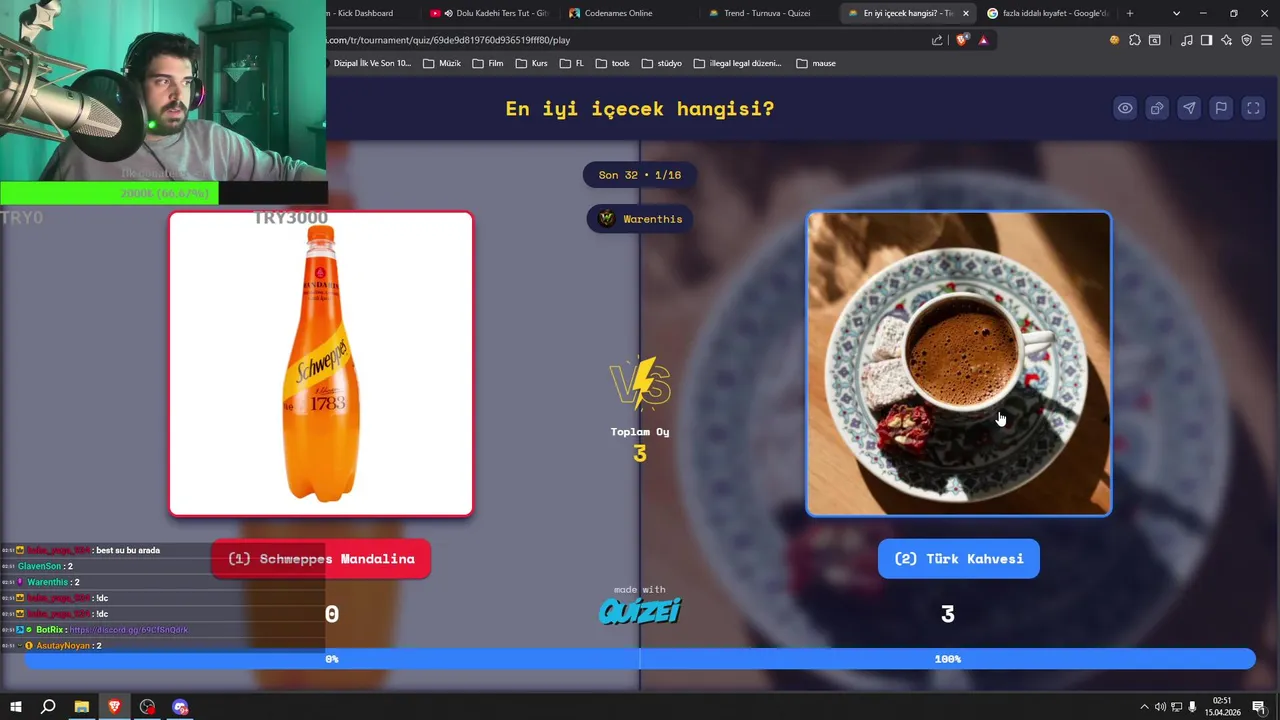This screenshot has height=720, width=1280.
Task: Click the dice random icon in quiz header
Action: point(1157,108)
